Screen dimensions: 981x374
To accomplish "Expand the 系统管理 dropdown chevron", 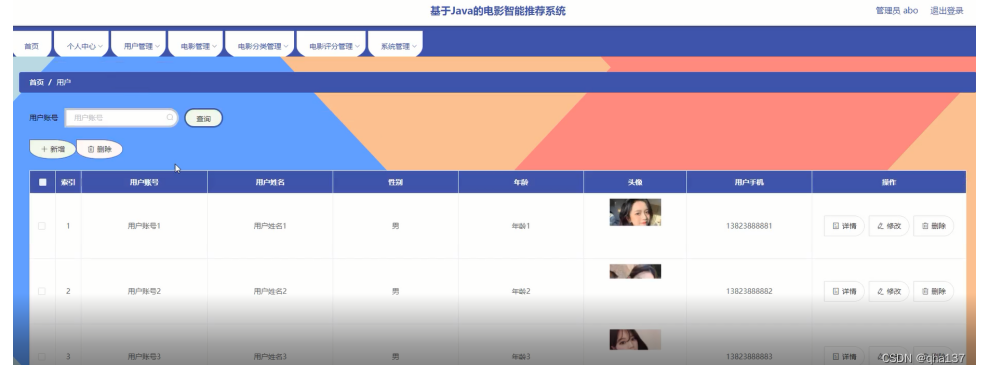I will coord(414,46).
